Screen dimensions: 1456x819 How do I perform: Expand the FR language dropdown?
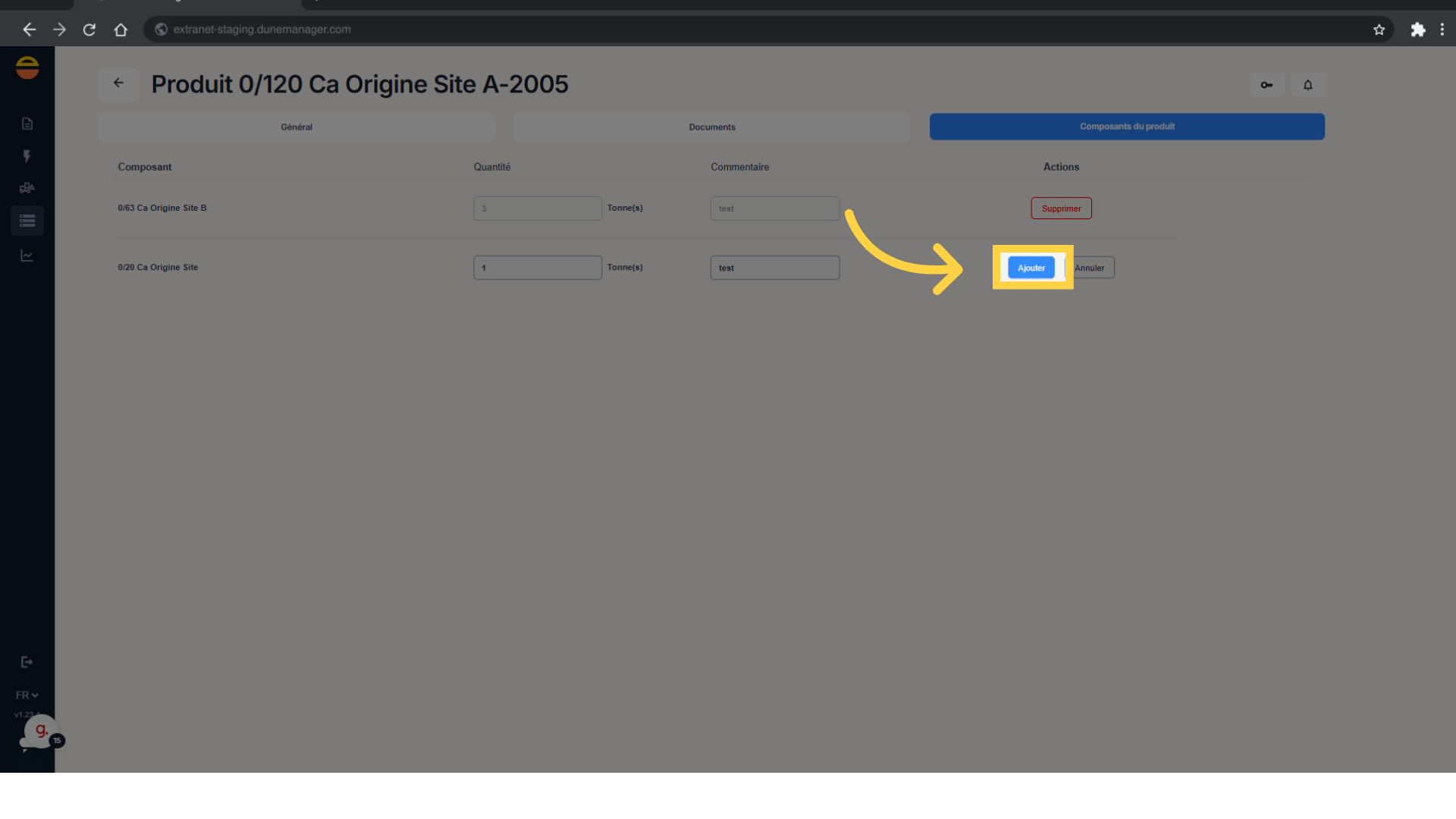click(x=27, y=695)
